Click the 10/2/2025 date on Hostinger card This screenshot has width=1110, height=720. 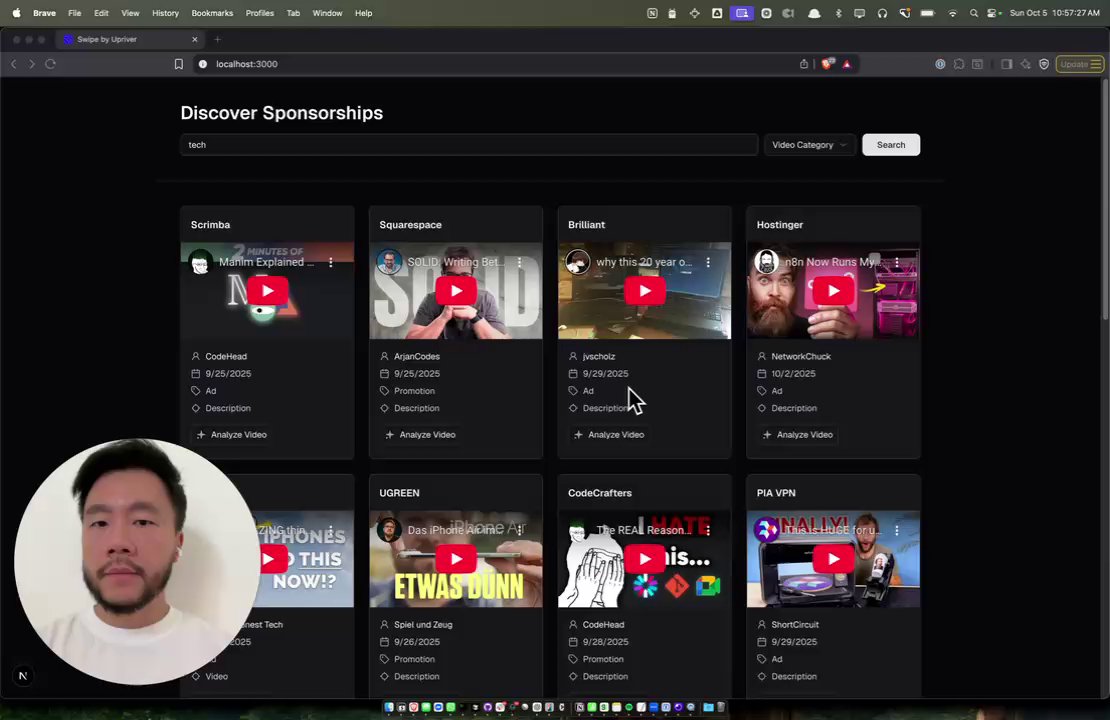coord(793,373)
